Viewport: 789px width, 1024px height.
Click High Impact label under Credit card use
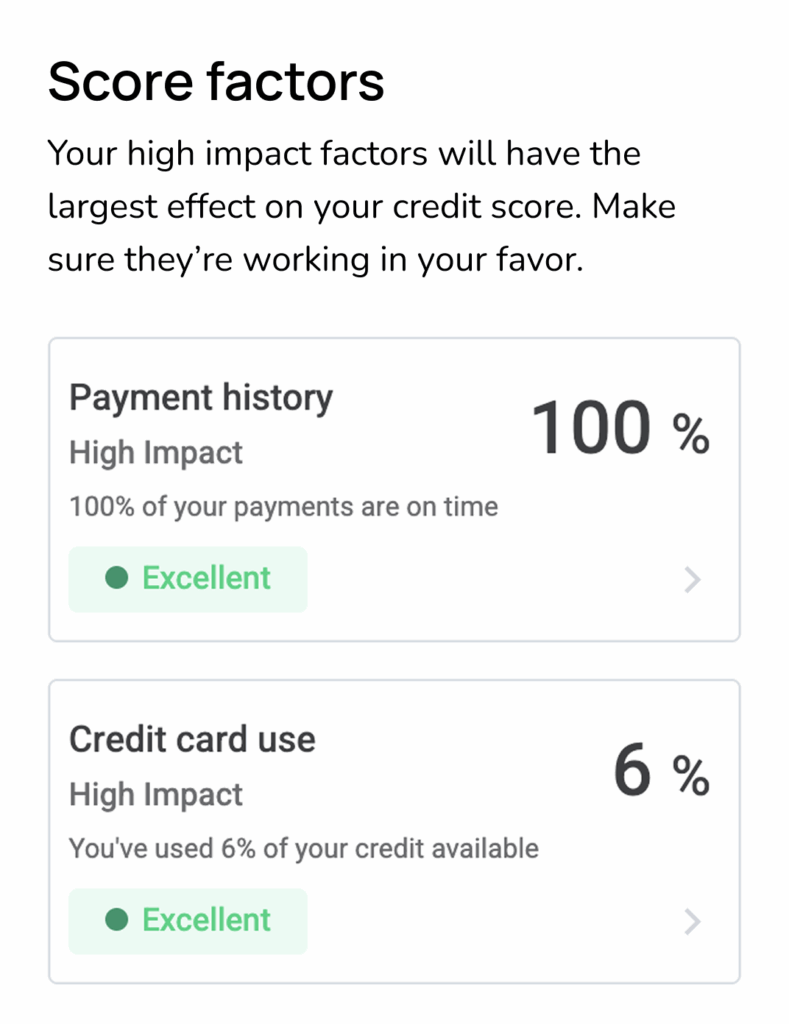(156, 795)
